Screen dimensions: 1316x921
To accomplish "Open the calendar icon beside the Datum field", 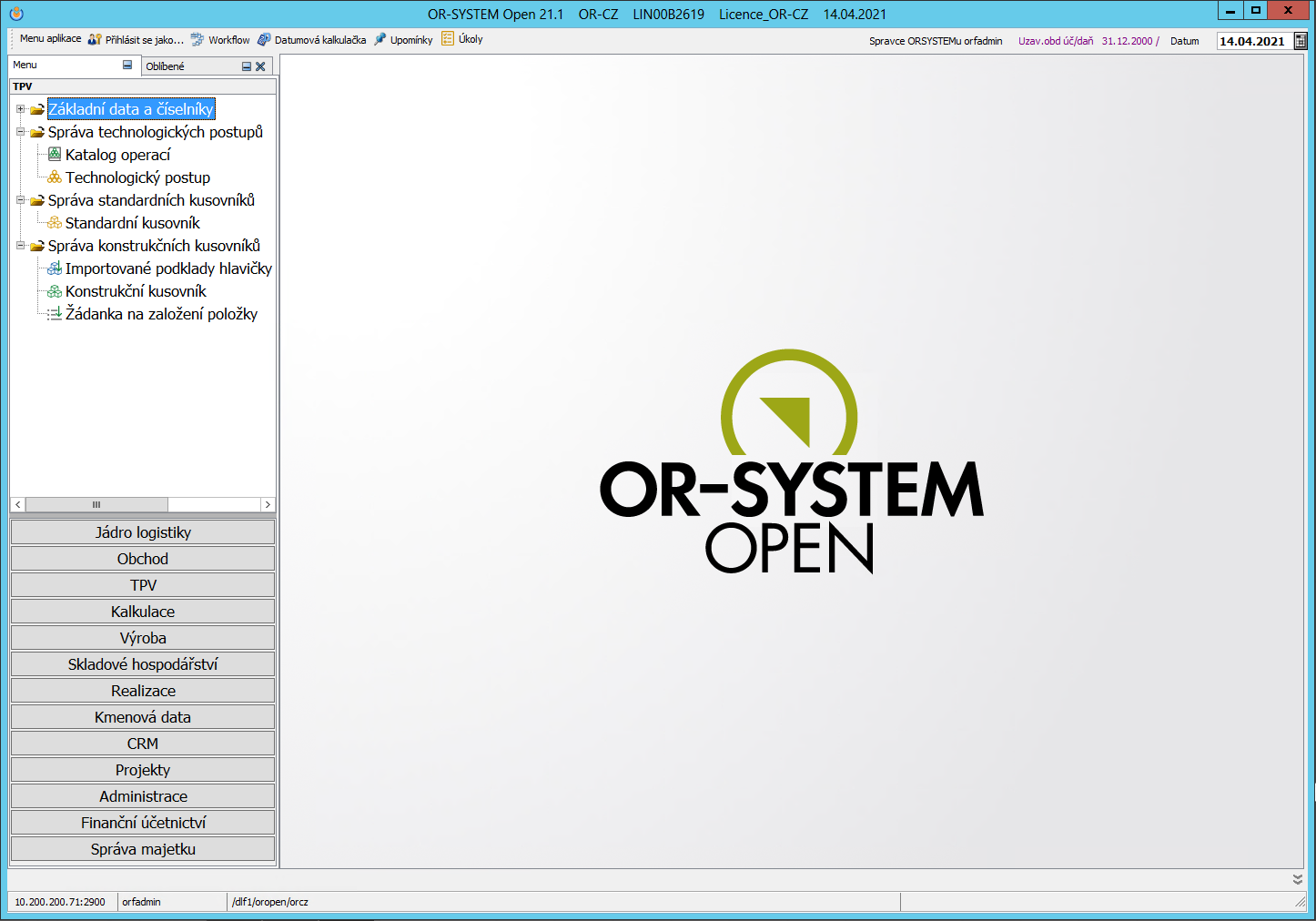I will click(x=1301, y=41).
